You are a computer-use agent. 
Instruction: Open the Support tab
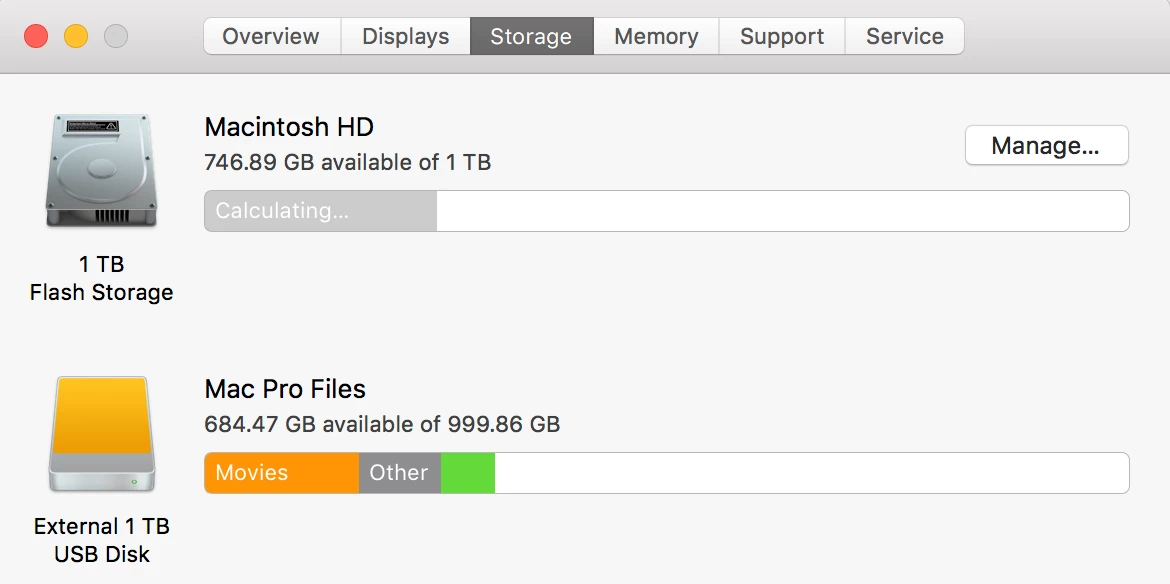coord(782,37)
